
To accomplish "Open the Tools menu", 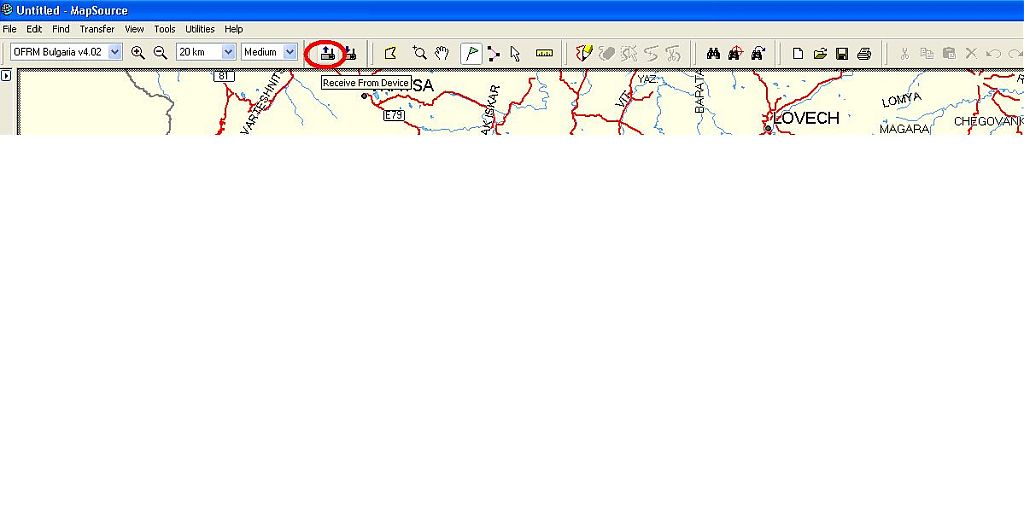I will (165, 29).
